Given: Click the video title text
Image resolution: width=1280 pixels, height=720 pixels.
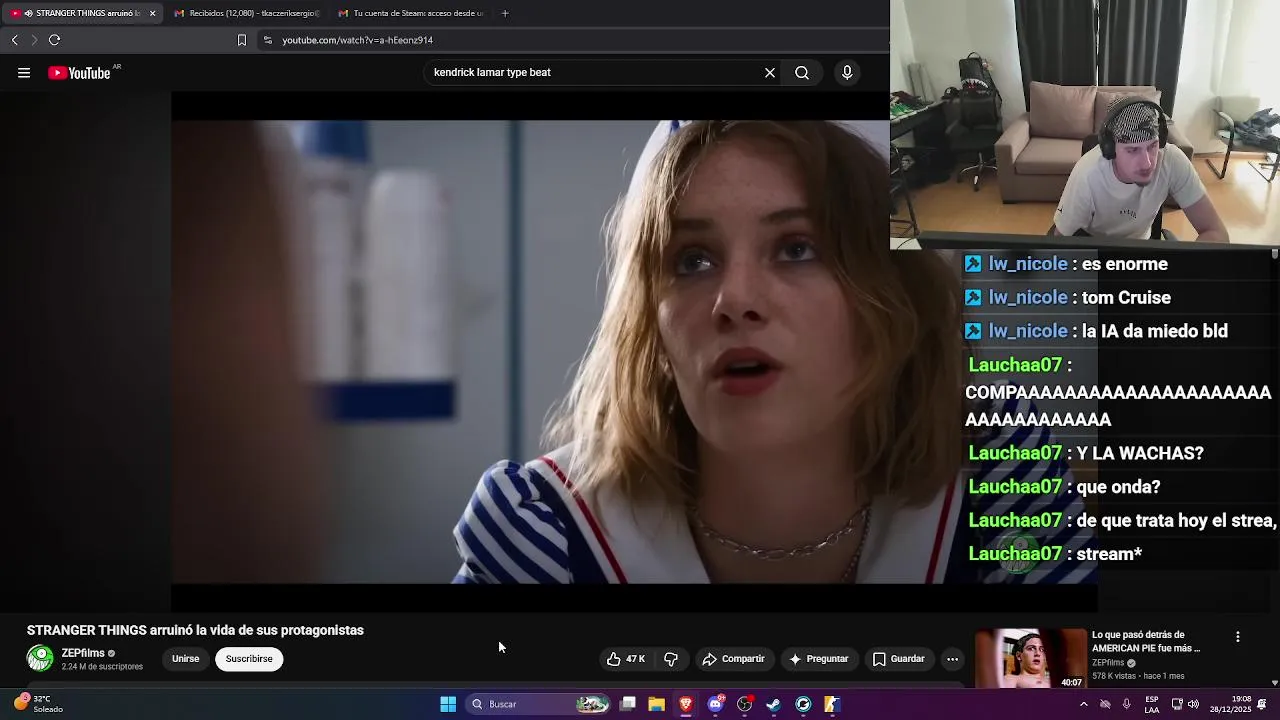Looking at the screenshot, I should (195, 631).
